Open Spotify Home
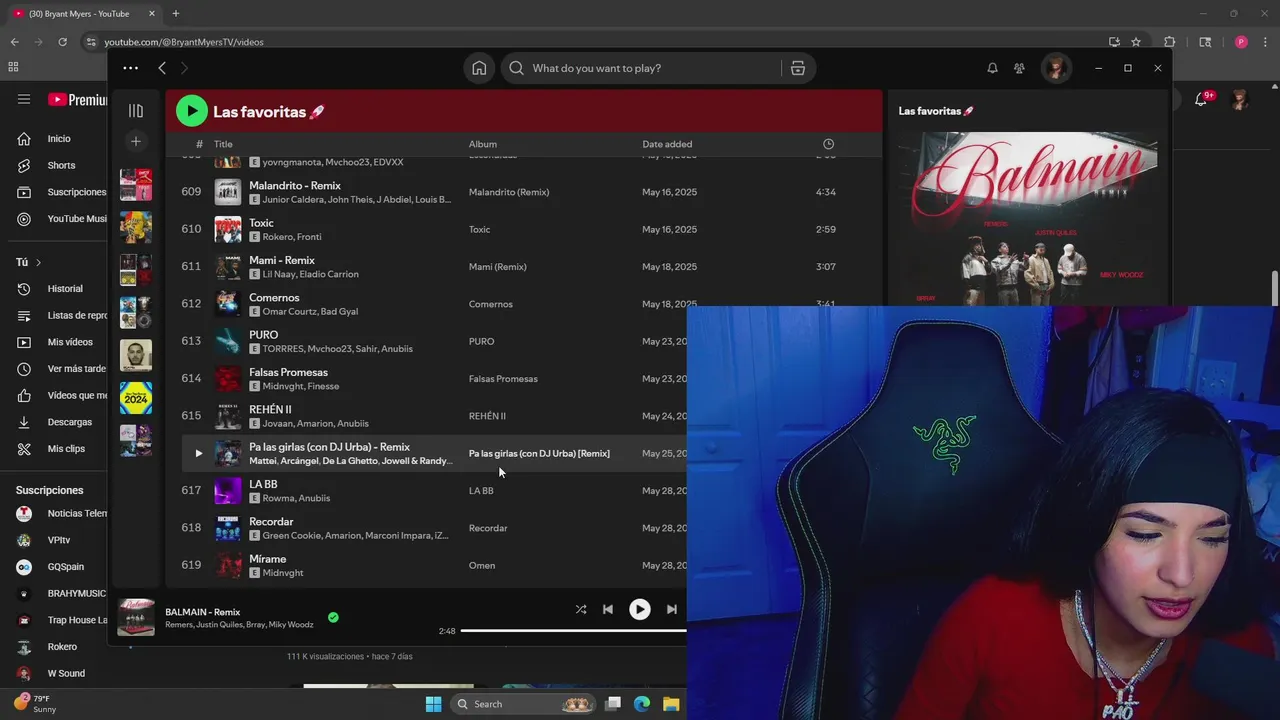 pyautogui.click(x=479, y=68)
